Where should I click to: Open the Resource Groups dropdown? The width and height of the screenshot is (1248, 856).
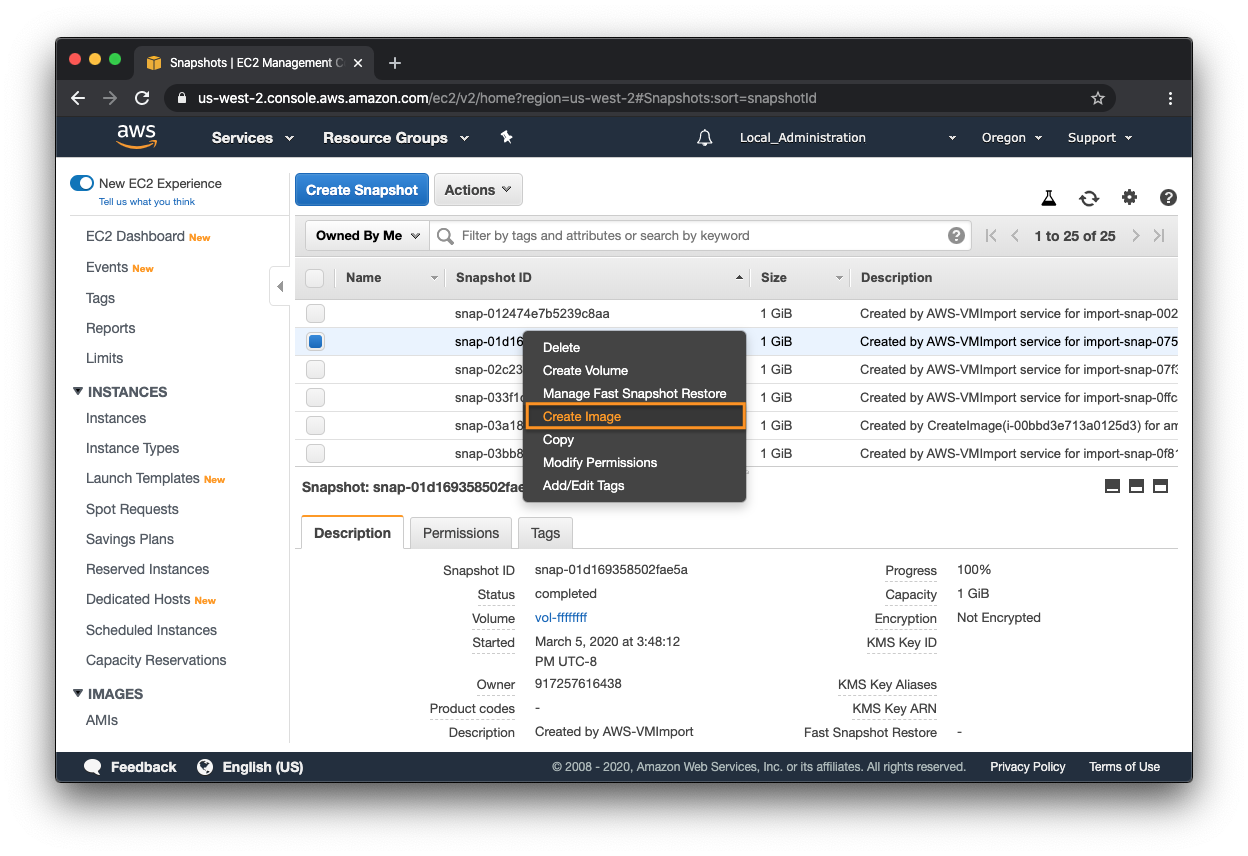pos(396,138)
